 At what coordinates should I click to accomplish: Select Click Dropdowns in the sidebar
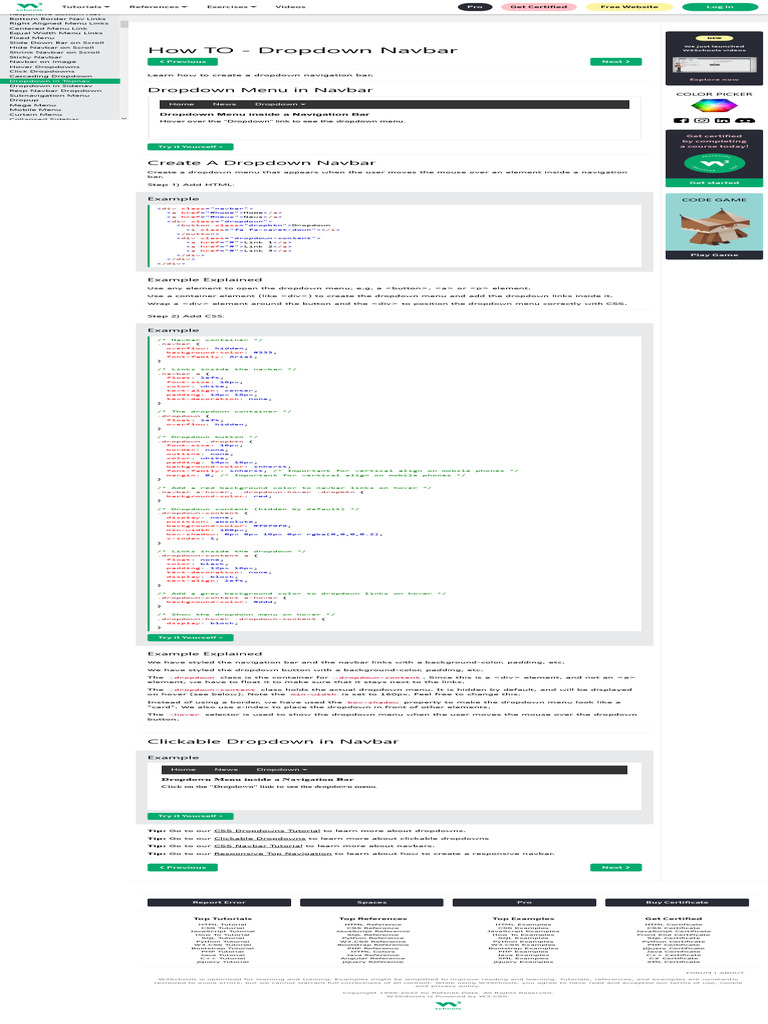[x=42, y=71]
